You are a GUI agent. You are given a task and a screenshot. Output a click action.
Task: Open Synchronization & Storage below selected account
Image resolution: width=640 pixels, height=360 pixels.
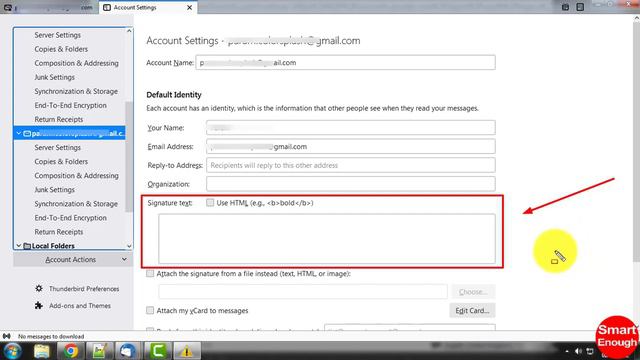(76, 204)
